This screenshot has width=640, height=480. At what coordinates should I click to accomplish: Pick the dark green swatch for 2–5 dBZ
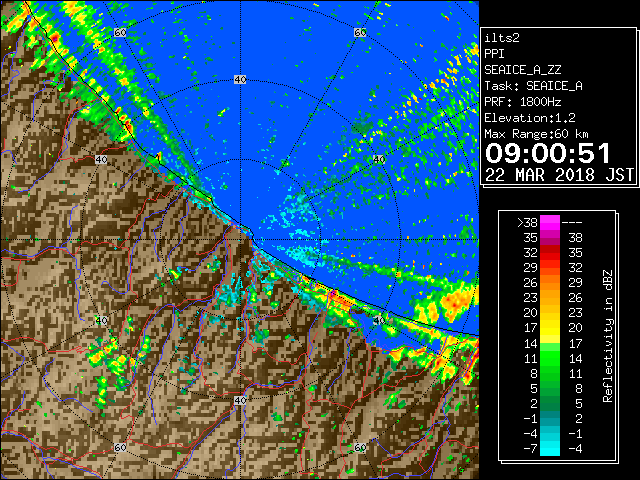click(550, 403)
